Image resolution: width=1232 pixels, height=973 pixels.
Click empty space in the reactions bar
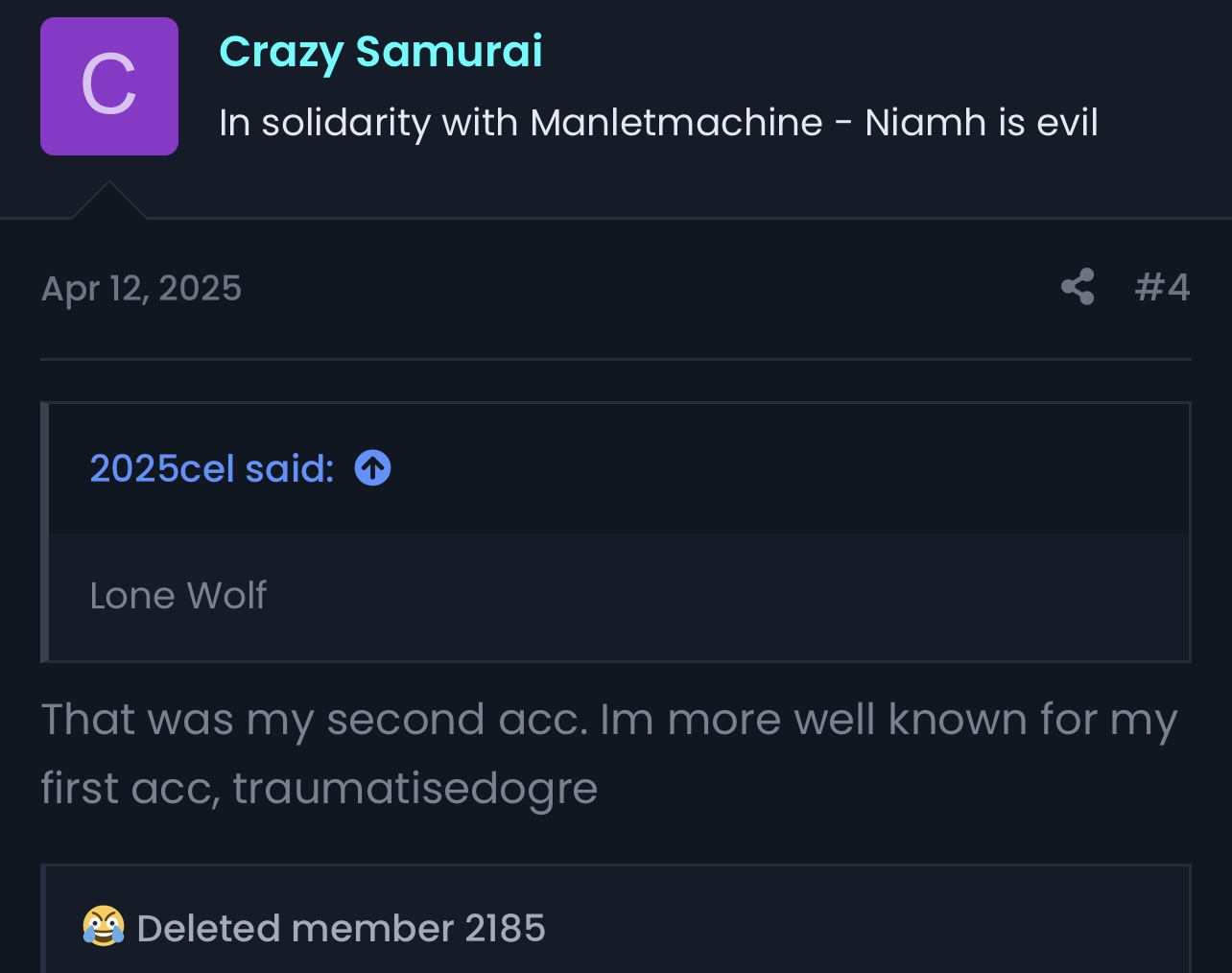click(864, 928)
